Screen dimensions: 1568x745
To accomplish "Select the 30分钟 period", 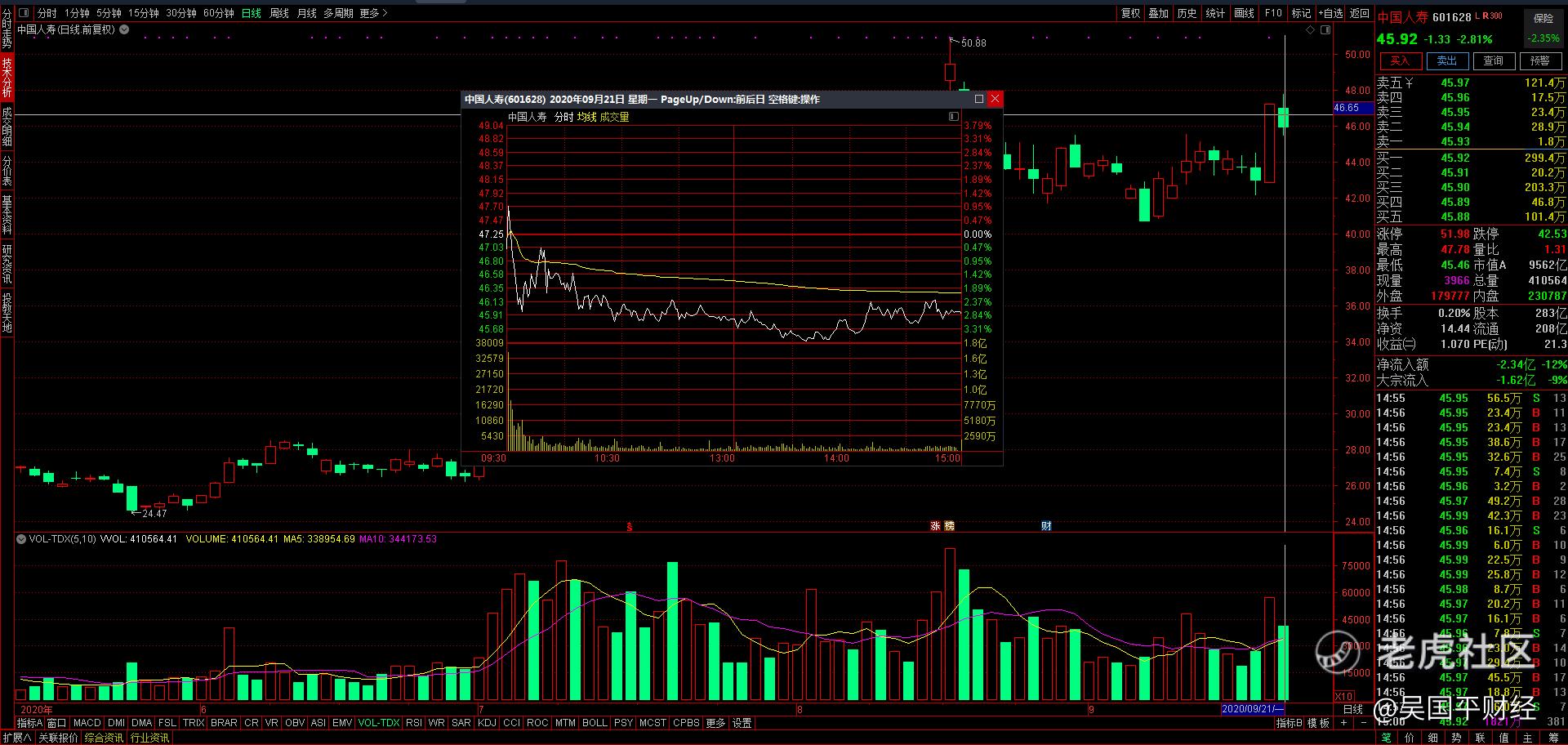I will [181, 13].
